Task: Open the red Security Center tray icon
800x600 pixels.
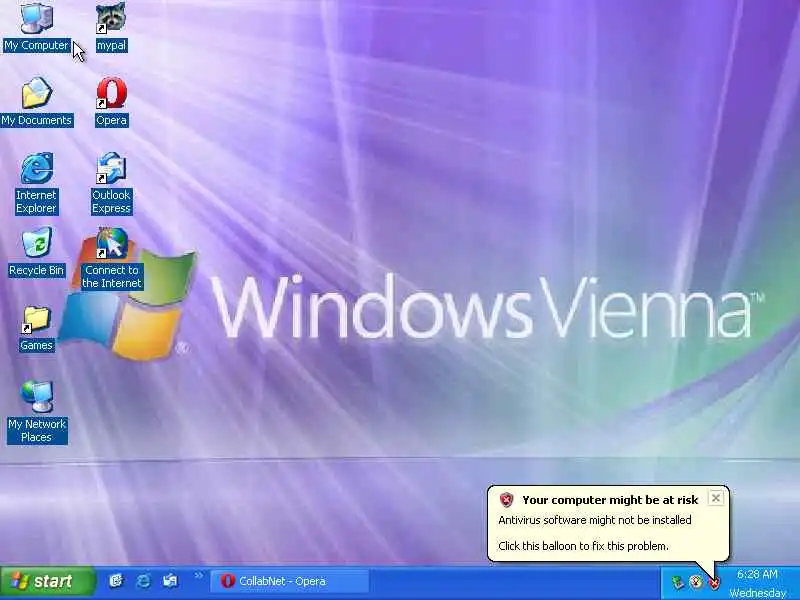Action: [714, 582]
